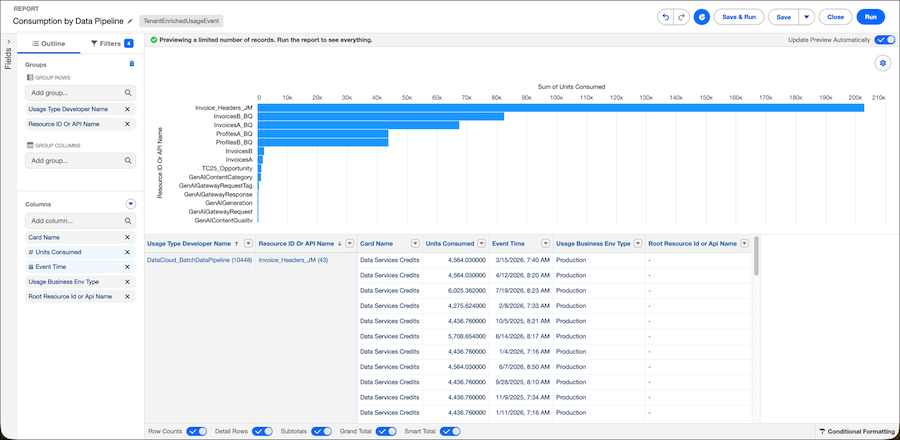The width and height of the screenshot is (900, 440).
Task: Select the Event Time column pill
Action: point(80,267)
